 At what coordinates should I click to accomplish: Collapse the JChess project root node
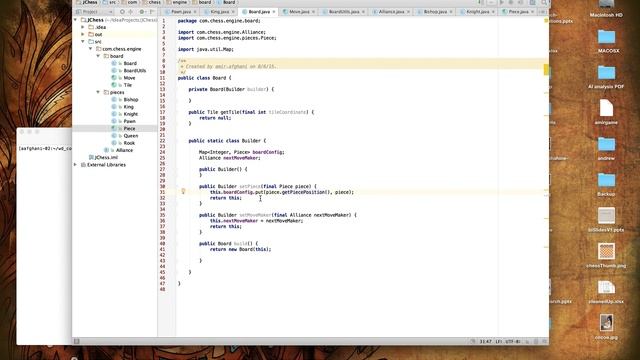click(76, 20)
